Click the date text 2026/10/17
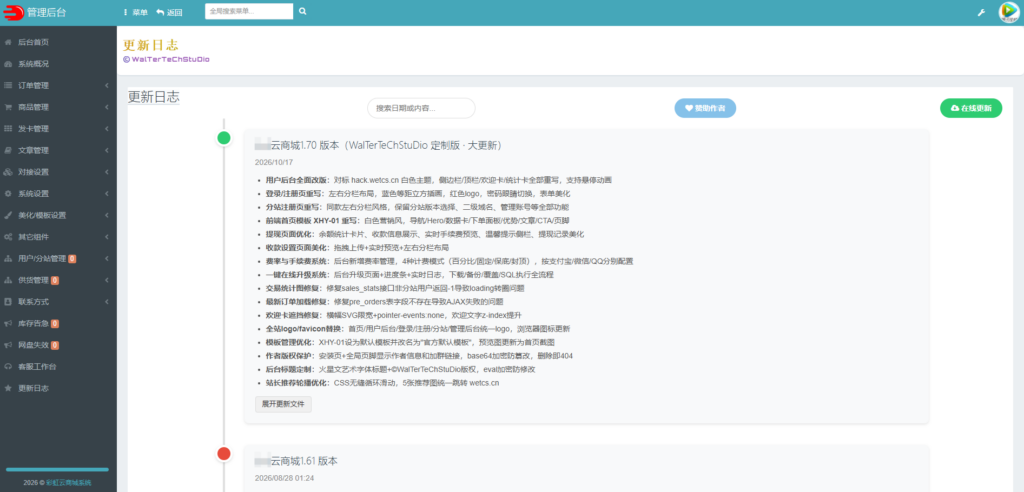The width and height of the screenshot is (1024, 492). pyautogui.click(x=274, y=162)
